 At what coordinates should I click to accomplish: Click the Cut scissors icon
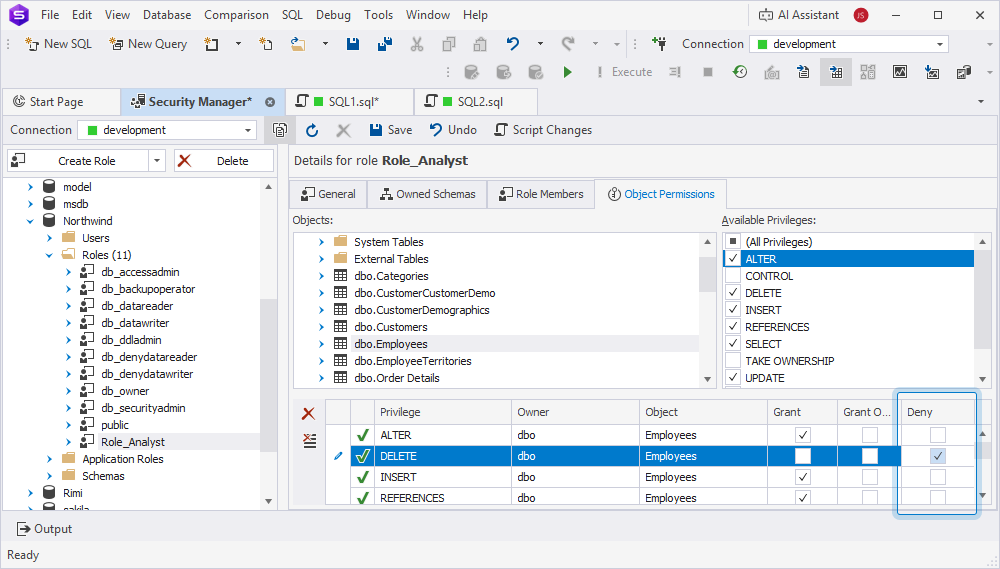click(x=416, y=44)
